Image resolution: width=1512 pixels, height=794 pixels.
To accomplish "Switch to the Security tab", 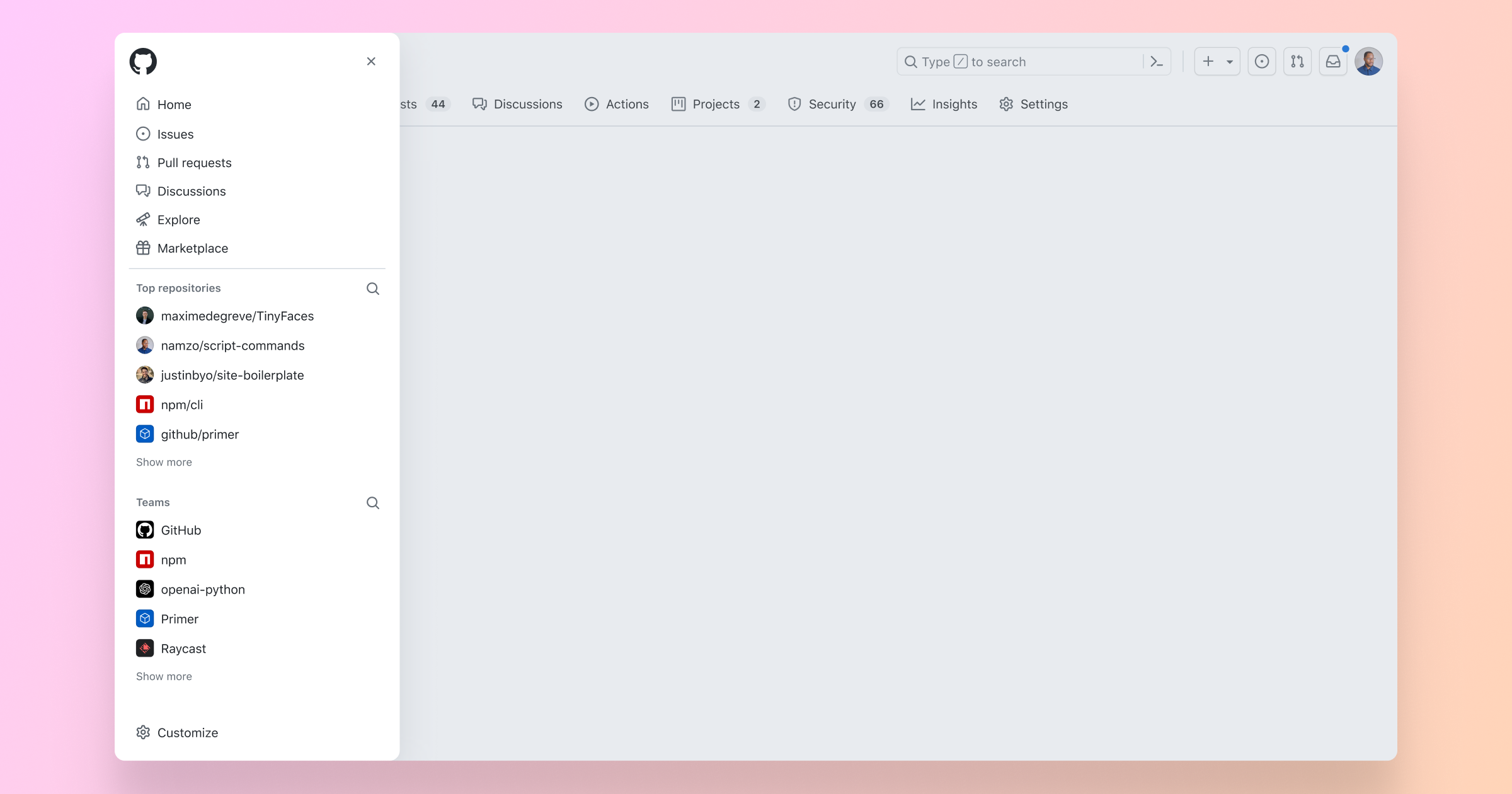I will click(x=832, y=104).
